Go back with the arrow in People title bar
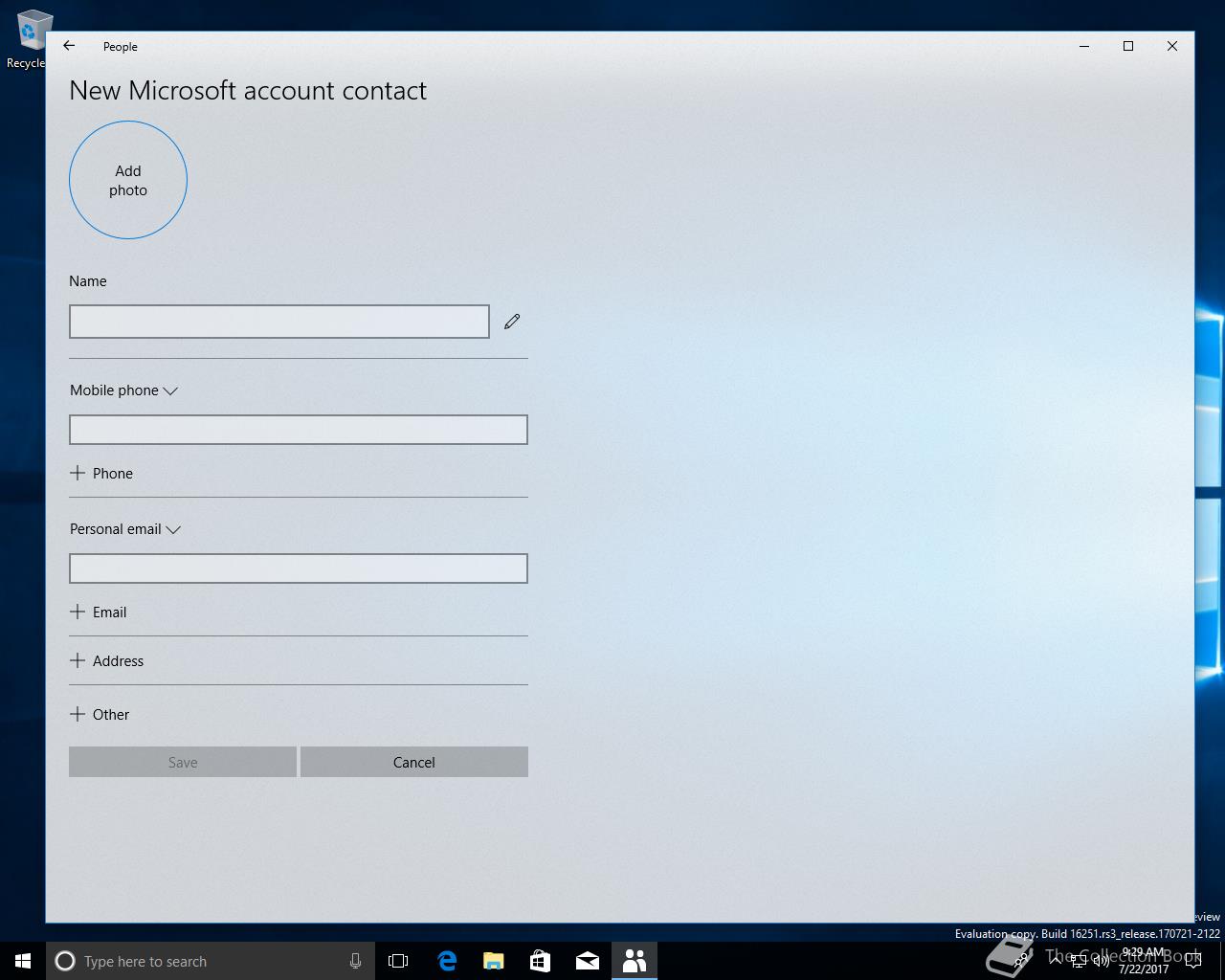 click(x=69, y=46)
